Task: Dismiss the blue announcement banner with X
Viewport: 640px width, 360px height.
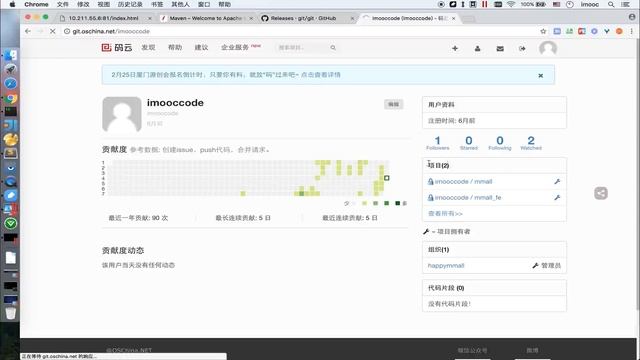Action: pyautogui.click(x=540, y=76)
